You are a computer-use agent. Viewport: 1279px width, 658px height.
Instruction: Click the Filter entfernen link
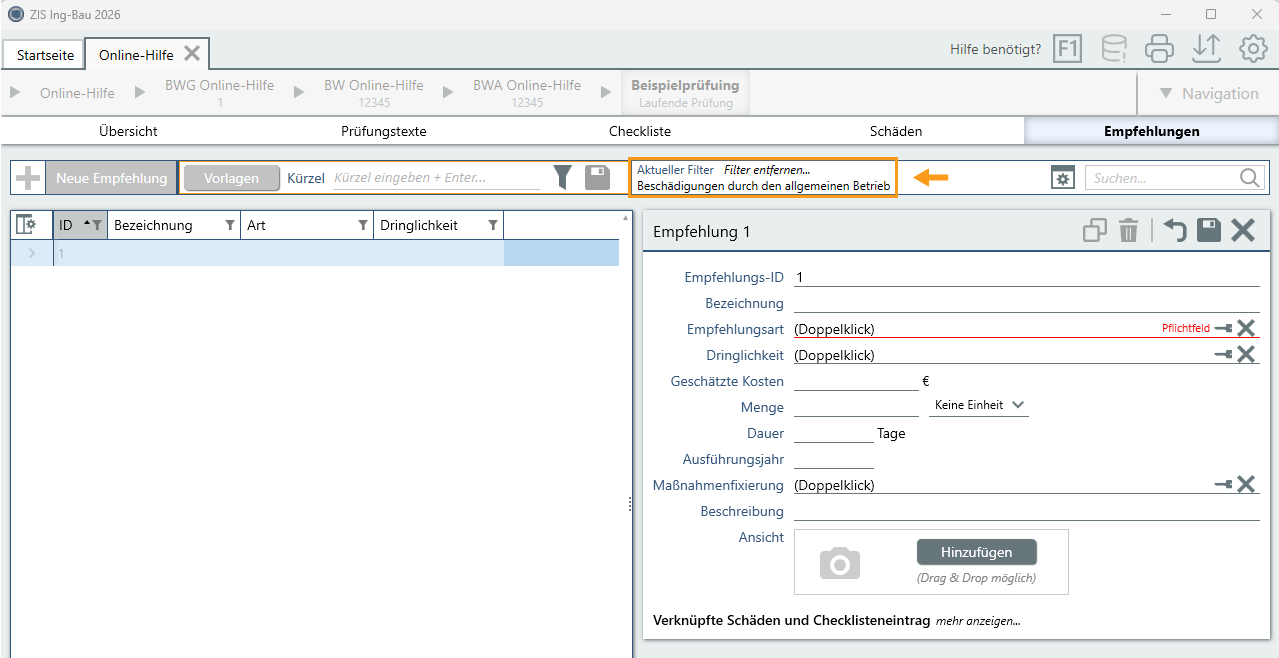point(767,170)
